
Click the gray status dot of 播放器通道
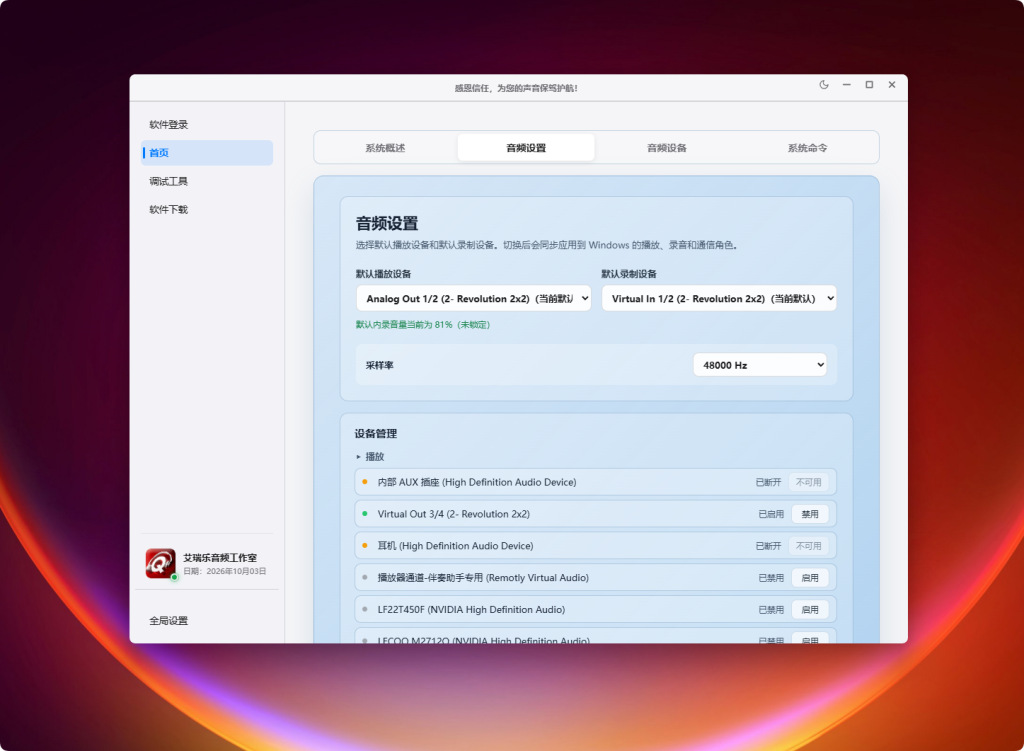pos(364,577)
